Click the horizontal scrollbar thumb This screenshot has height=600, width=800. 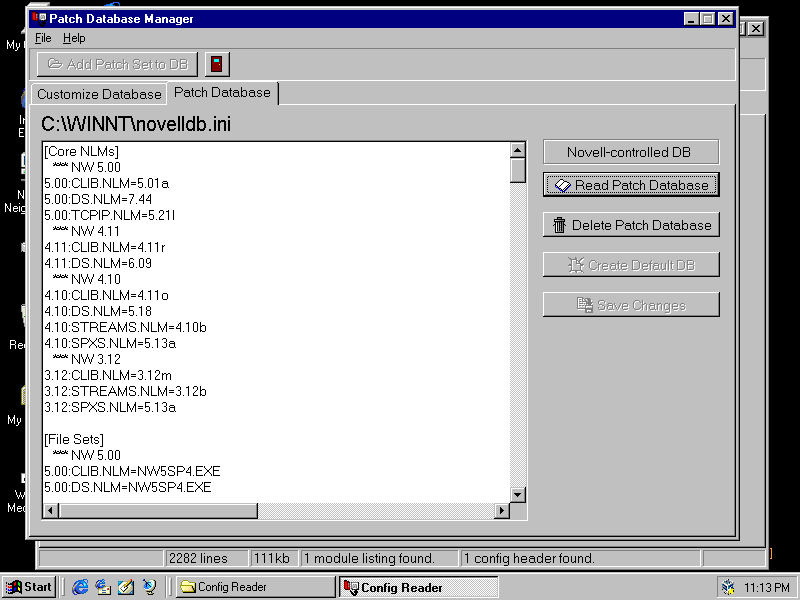coord(158,511)
